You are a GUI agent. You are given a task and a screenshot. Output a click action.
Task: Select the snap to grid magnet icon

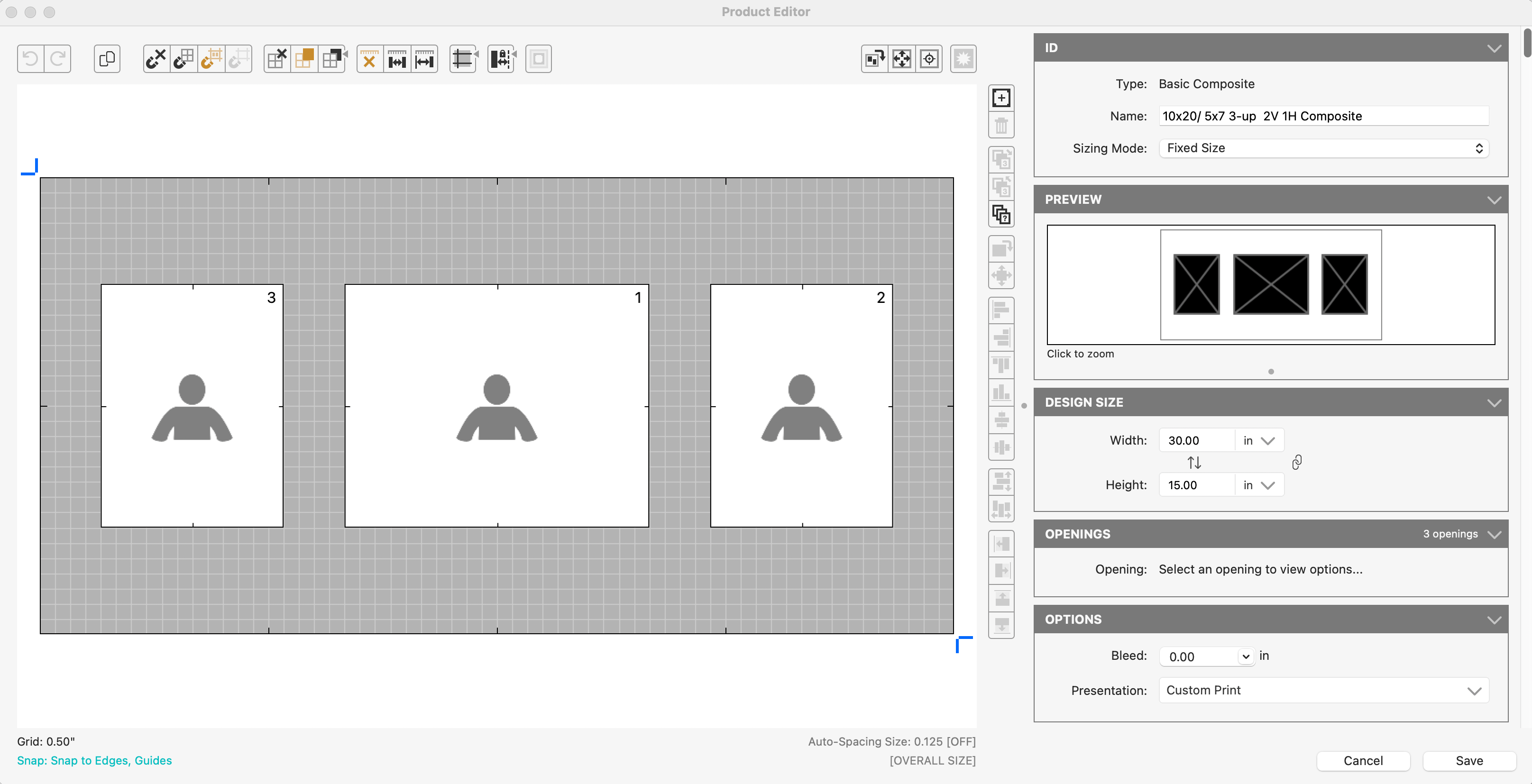point(184,59)
